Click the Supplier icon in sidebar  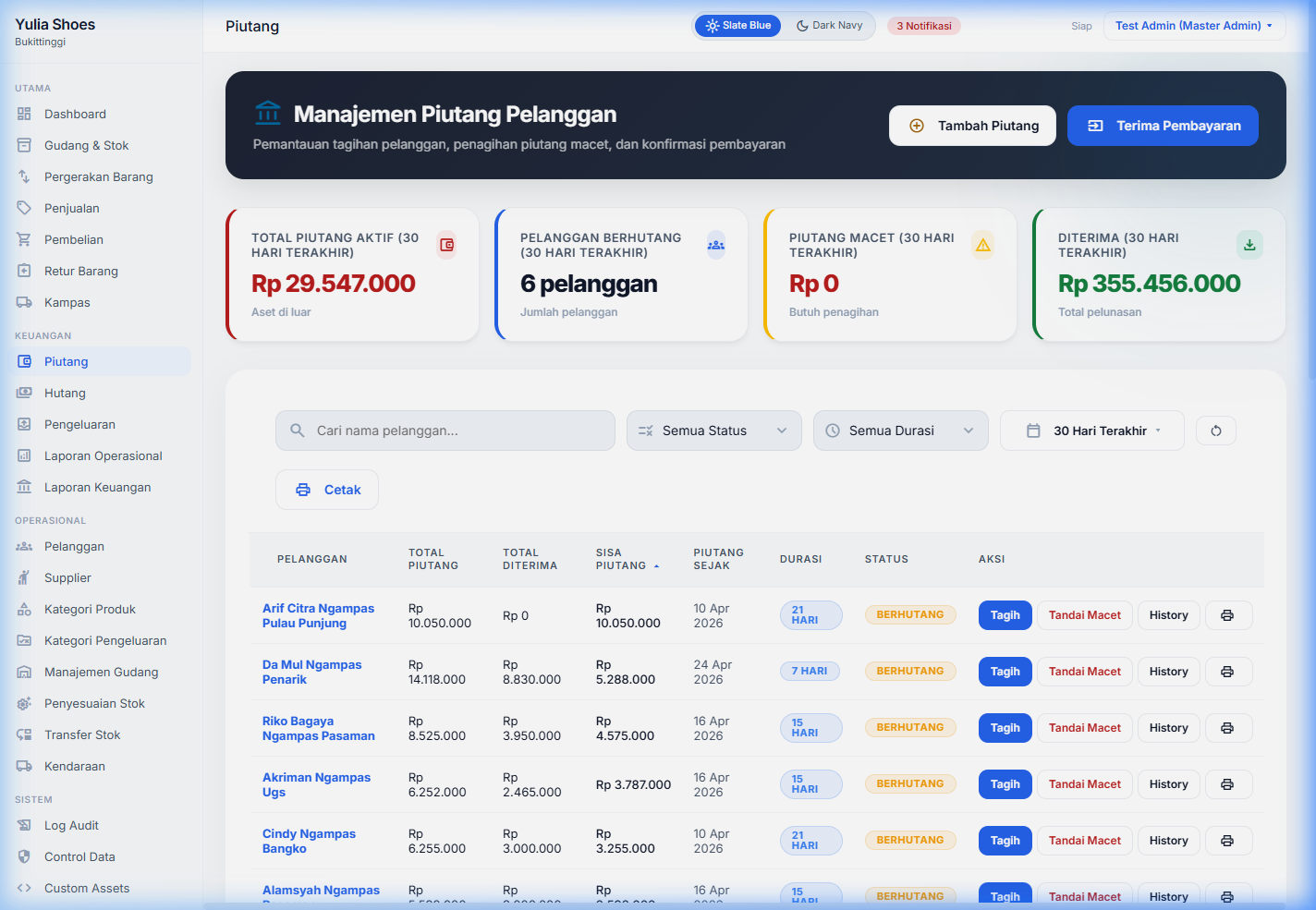coord(24,577)
